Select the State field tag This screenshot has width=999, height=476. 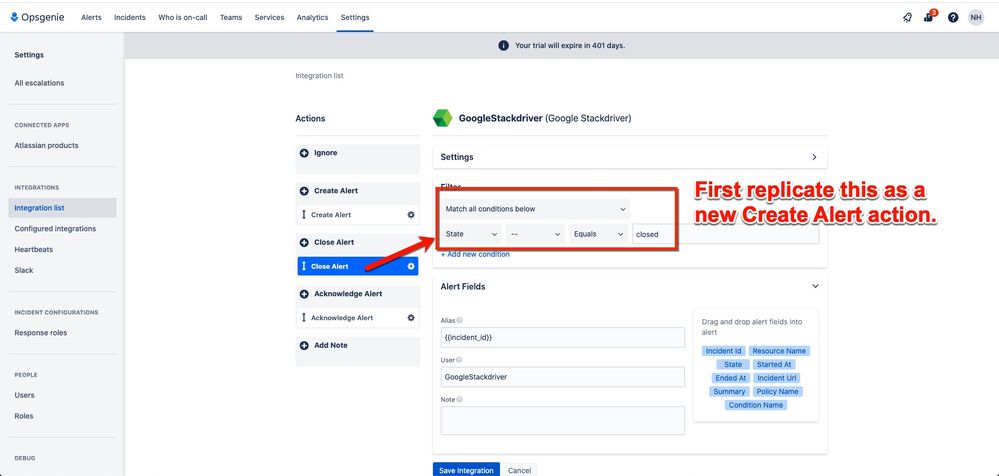click(733, 364)
